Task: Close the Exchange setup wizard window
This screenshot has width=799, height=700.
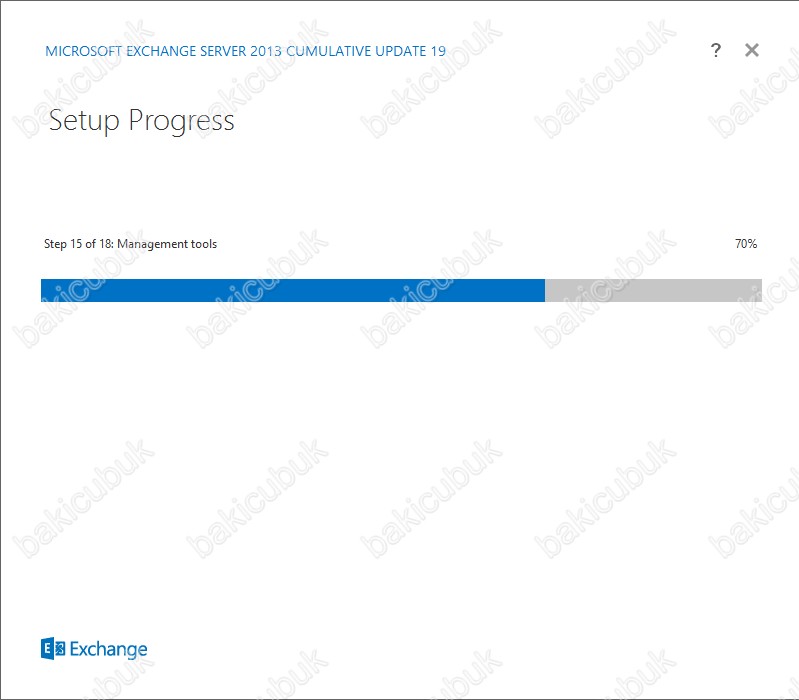Action: point(752,50)
